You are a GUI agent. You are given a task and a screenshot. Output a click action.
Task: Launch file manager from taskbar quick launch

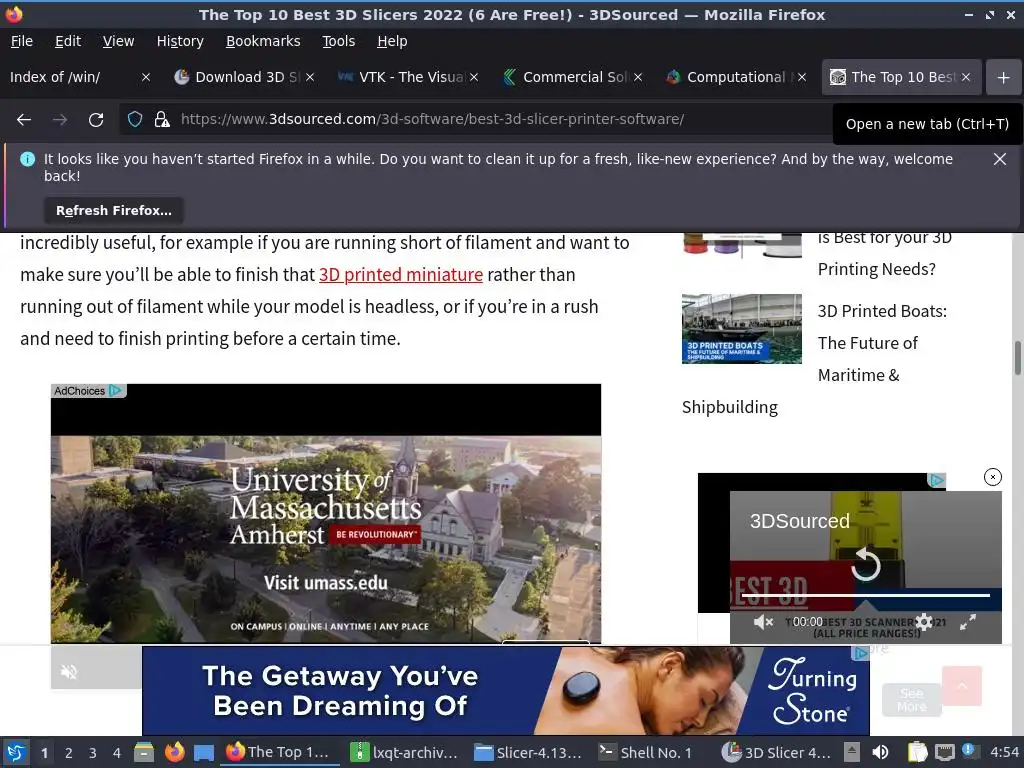click(x=144, y=752)
